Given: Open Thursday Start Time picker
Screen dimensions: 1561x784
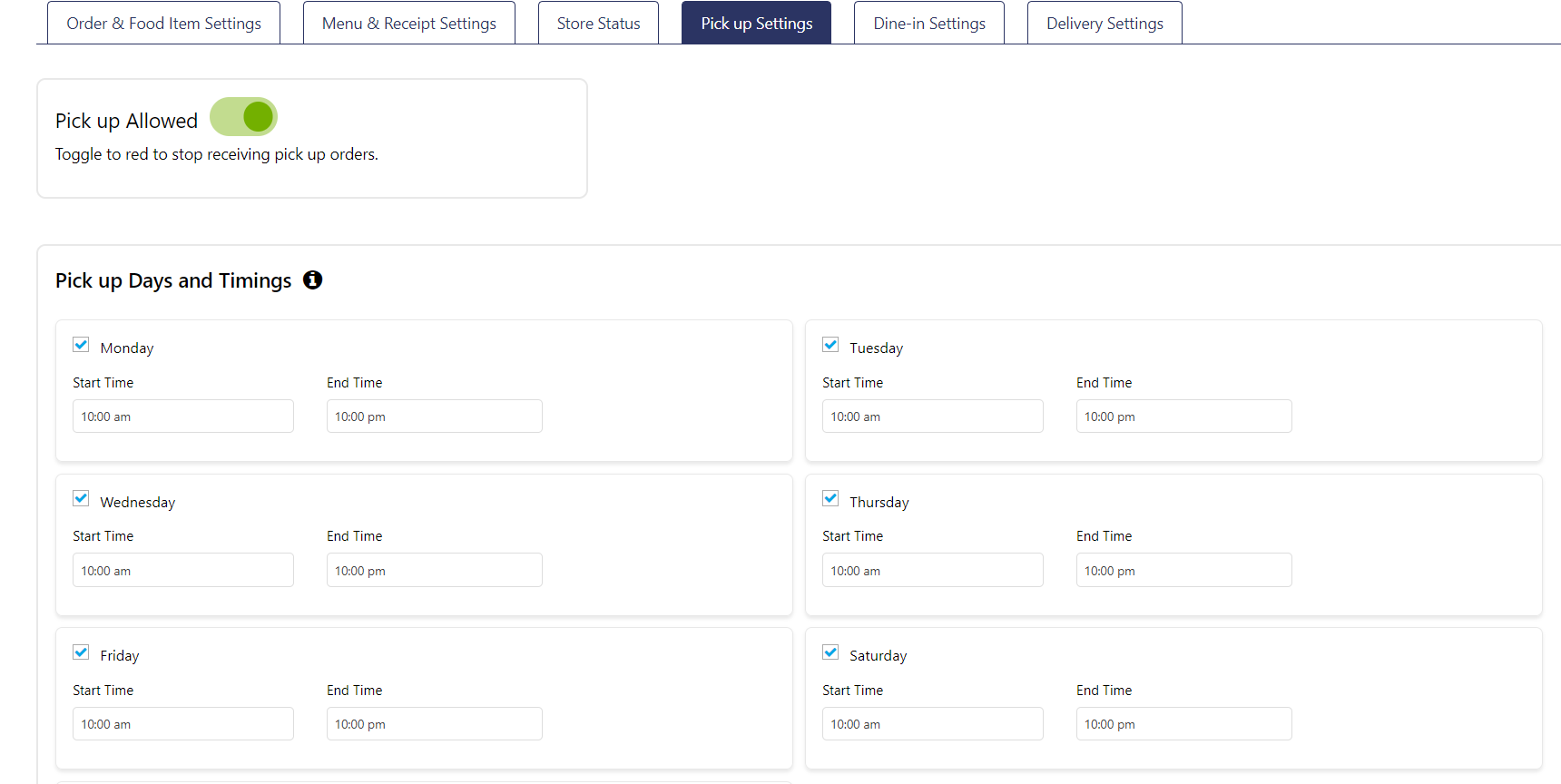Looking at the screenshot, I should tap(932, 571).
